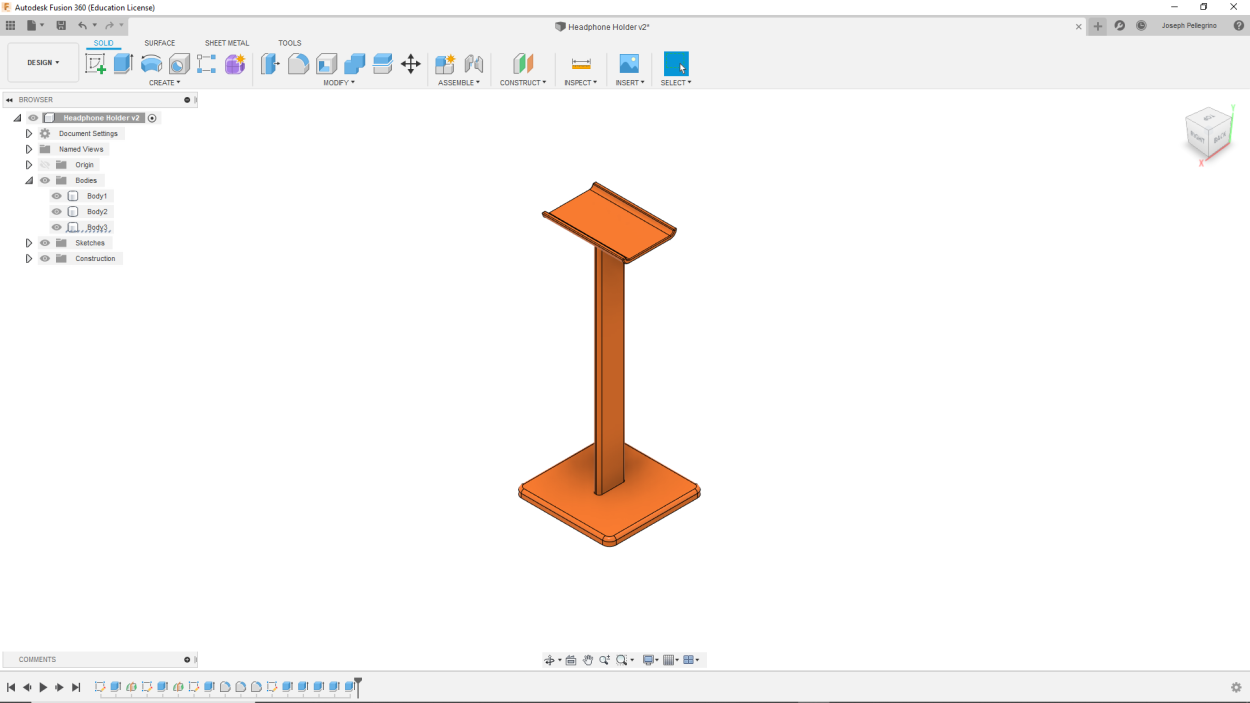Viewport: 1250px width, 703px height.
Task: Click the Joseph Pellegrino account name
Action: 1189,26
